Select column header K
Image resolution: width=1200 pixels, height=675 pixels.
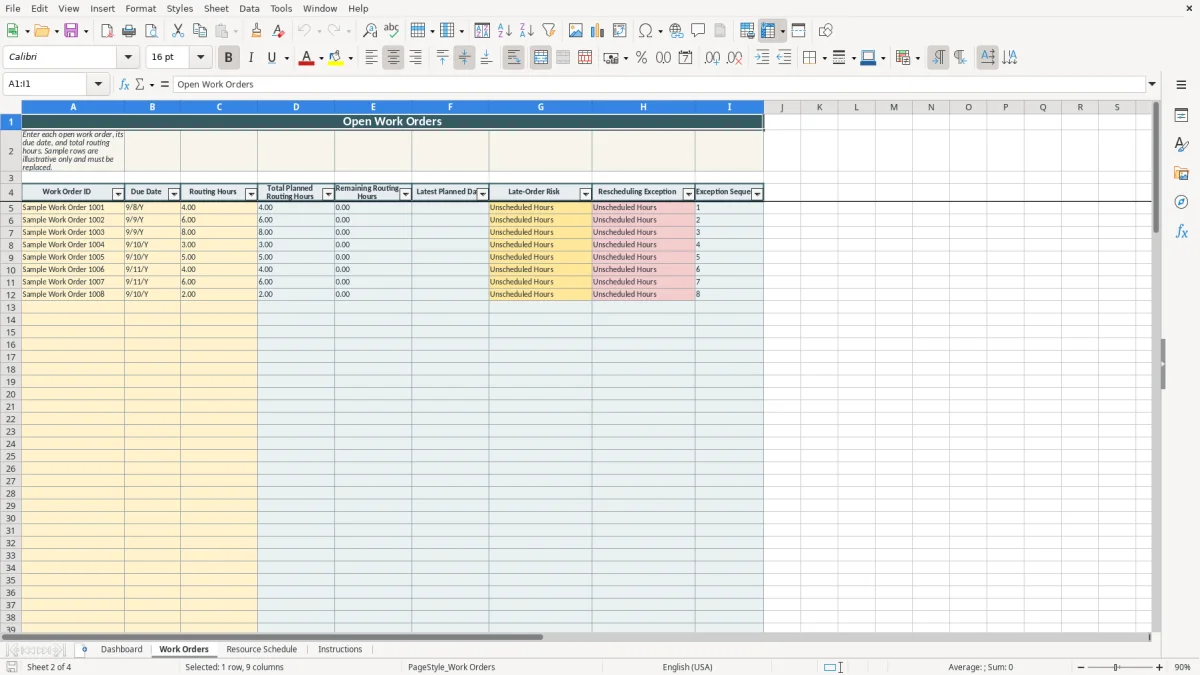tap(819, 107)
